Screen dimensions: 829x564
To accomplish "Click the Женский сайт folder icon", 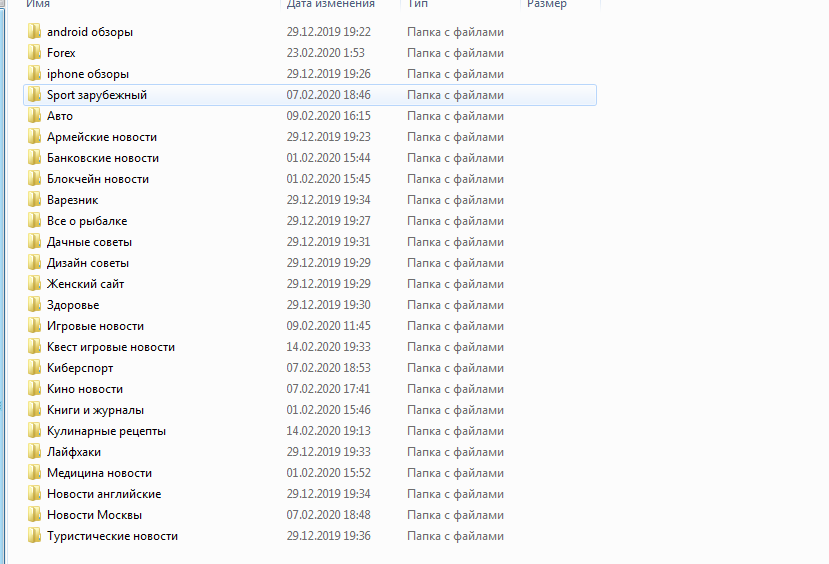I will [34, 284].
